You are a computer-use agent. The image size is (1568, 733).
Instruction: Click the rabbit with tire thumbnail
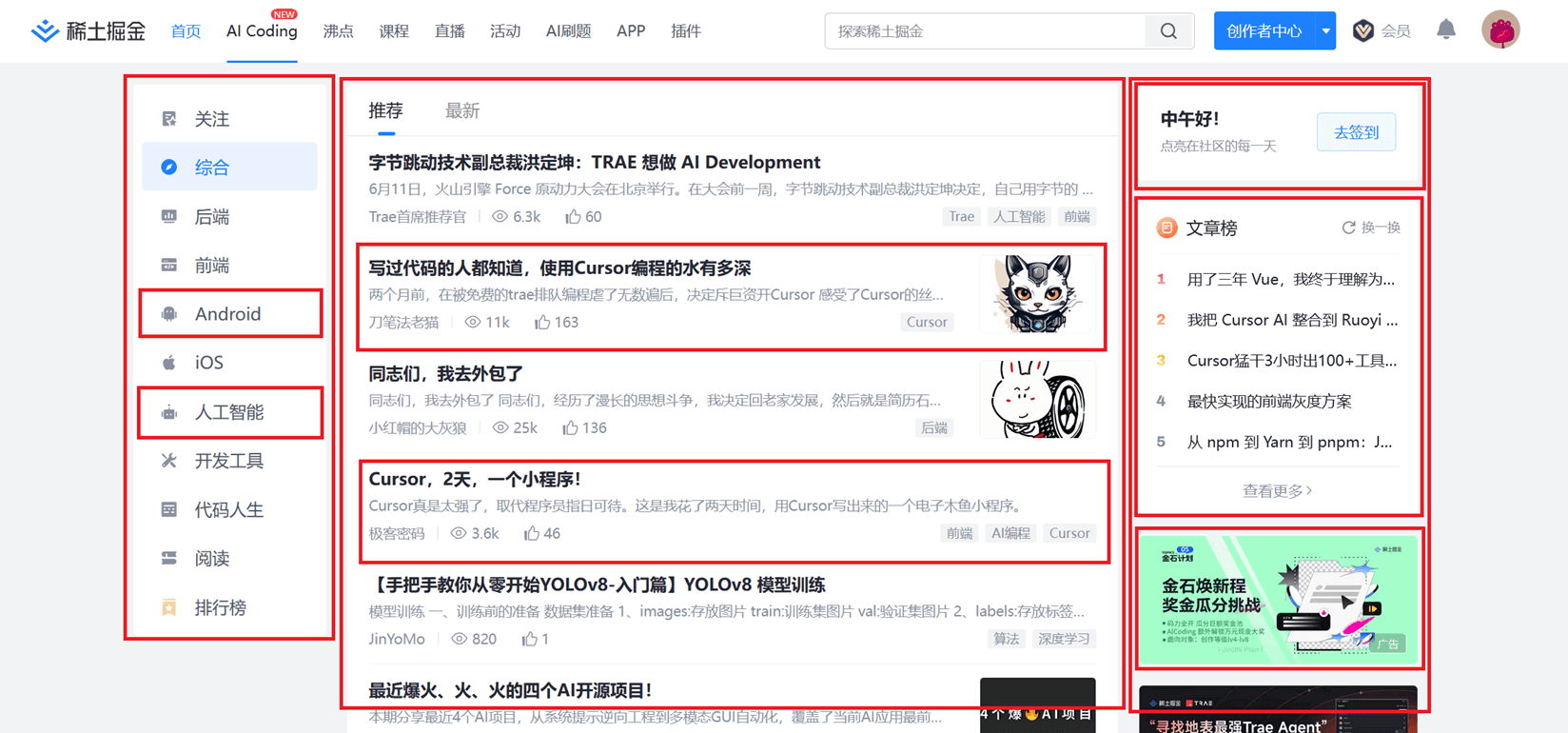1037,400
